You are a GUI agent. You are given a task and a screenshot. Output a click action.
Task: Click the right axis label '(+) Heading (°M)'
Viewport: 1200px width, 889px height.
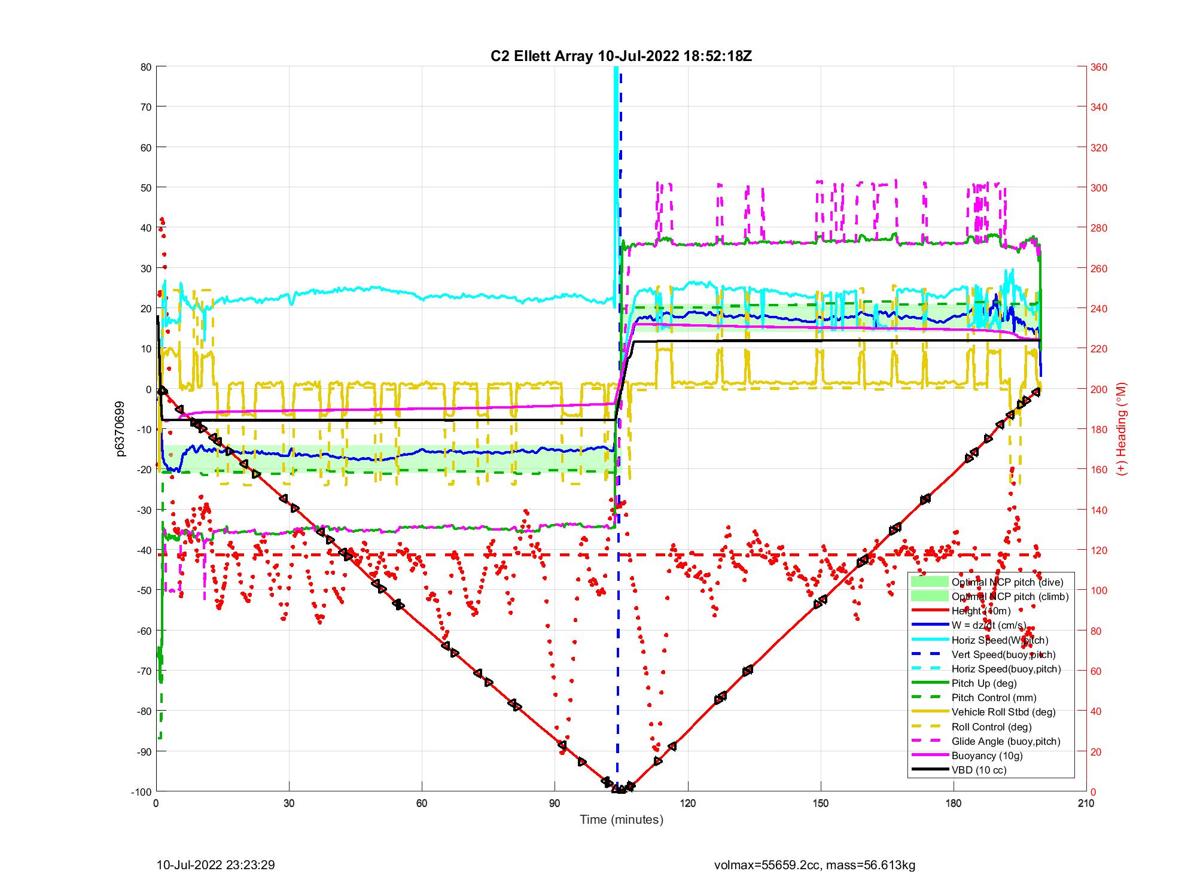click(x=1122, y=429)
